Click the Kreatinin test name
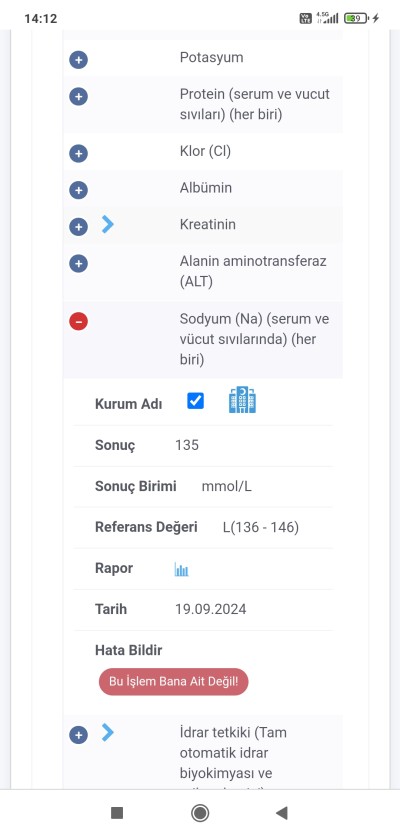This screenshot has width=400, height=837. (208, 224)
